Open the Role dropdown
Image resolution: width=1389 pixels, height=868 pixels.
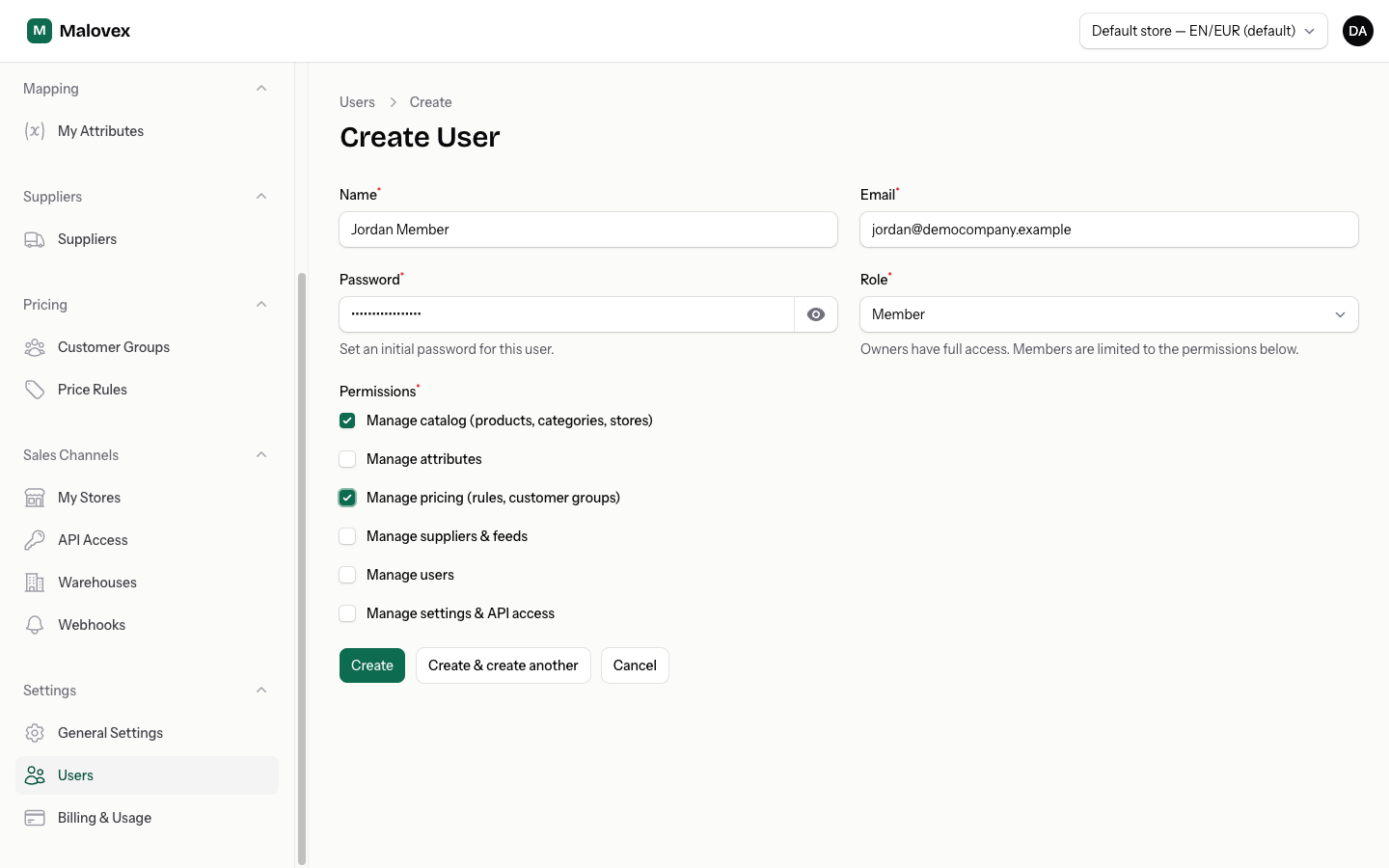(x=1109, y=314)
